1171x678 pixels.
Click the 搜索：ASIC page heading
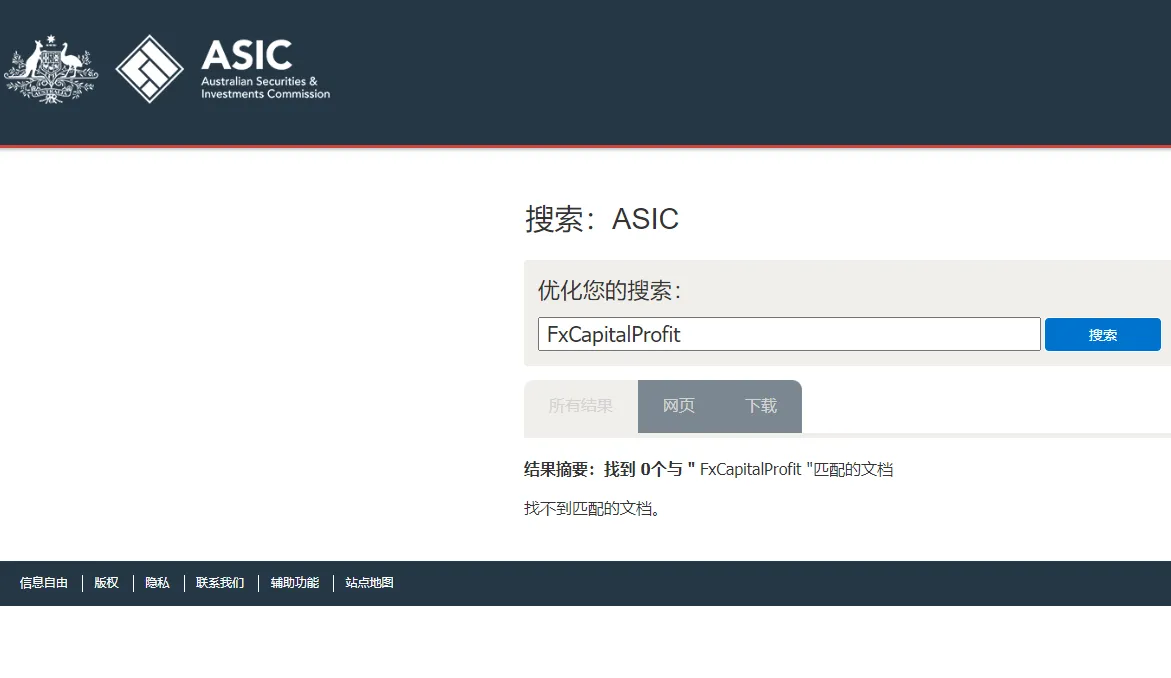[x=602, y=219]
